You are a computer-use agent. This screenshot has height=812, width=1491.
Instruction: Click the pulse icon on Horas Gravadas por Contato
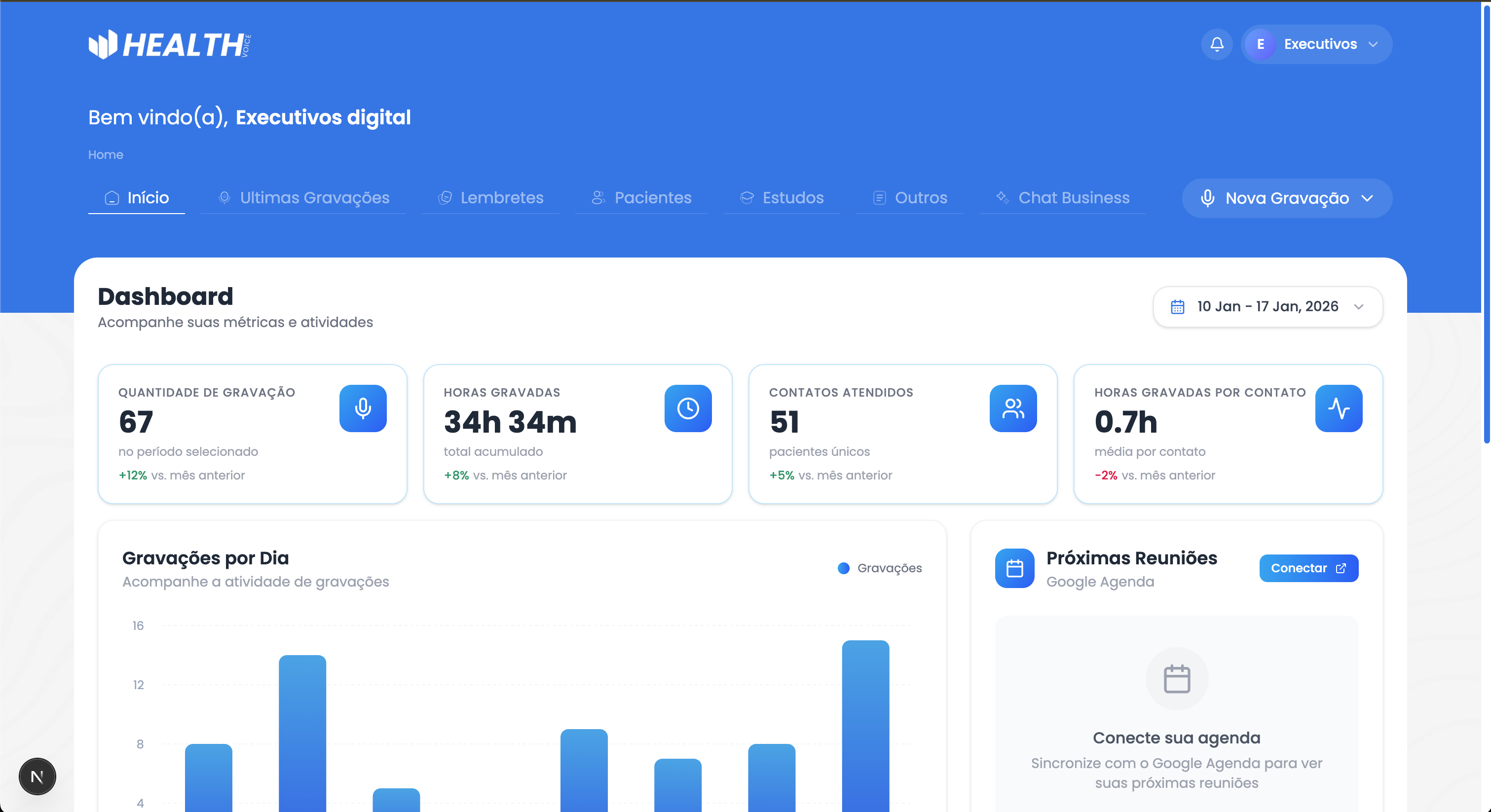pyautogui.click(x=1339, y=408)
